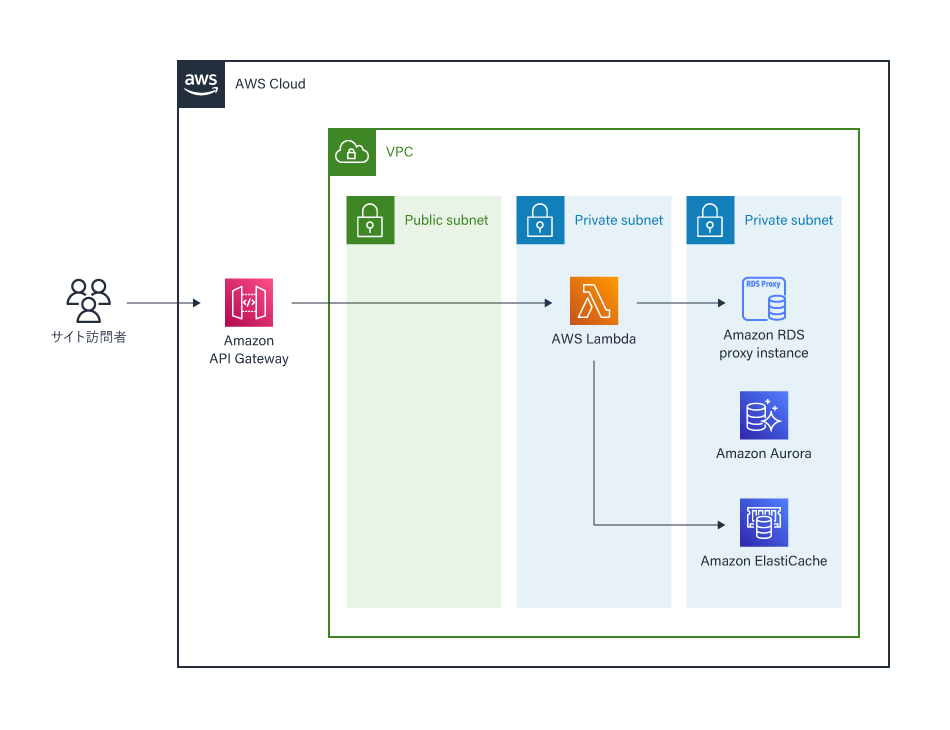
Task: Click the Amazon ElastiCache label
Action: (x=764, y=561)
